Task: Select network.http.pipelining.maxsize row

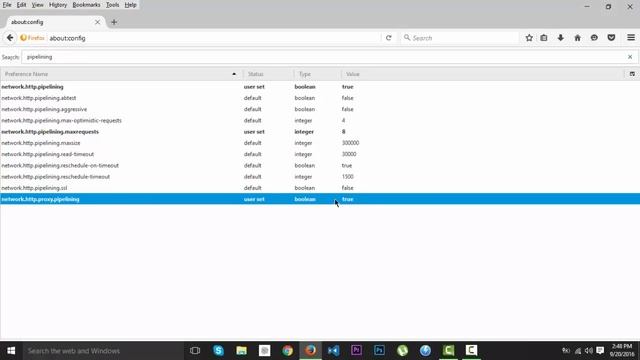Action: tap(320, 143)
